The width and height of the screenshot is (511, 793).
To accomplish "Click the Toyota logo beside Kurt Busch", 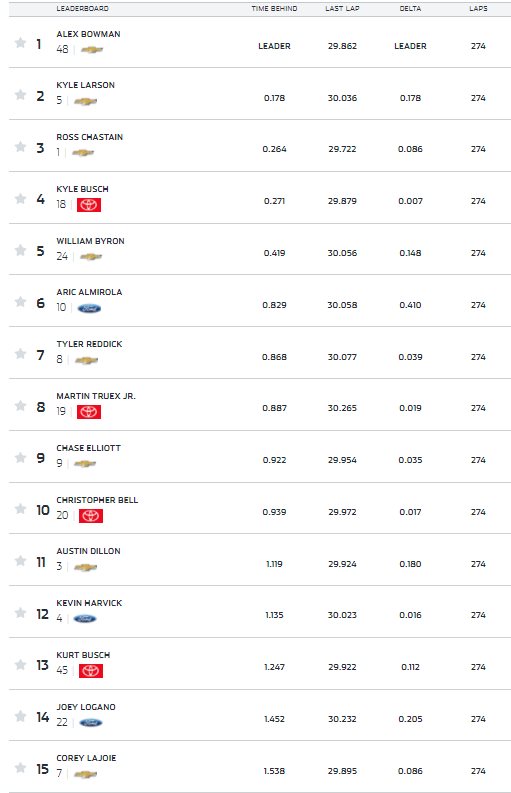I will [91, 671].
